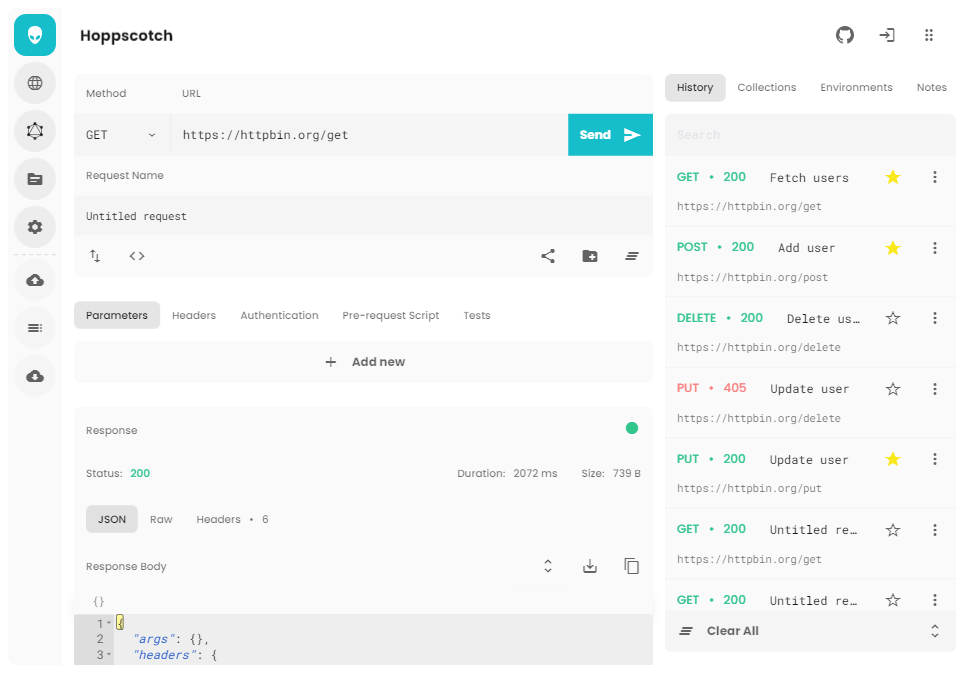The image size is (976, 673).
Task: Show generated code icon
Action: coord(137,256)
